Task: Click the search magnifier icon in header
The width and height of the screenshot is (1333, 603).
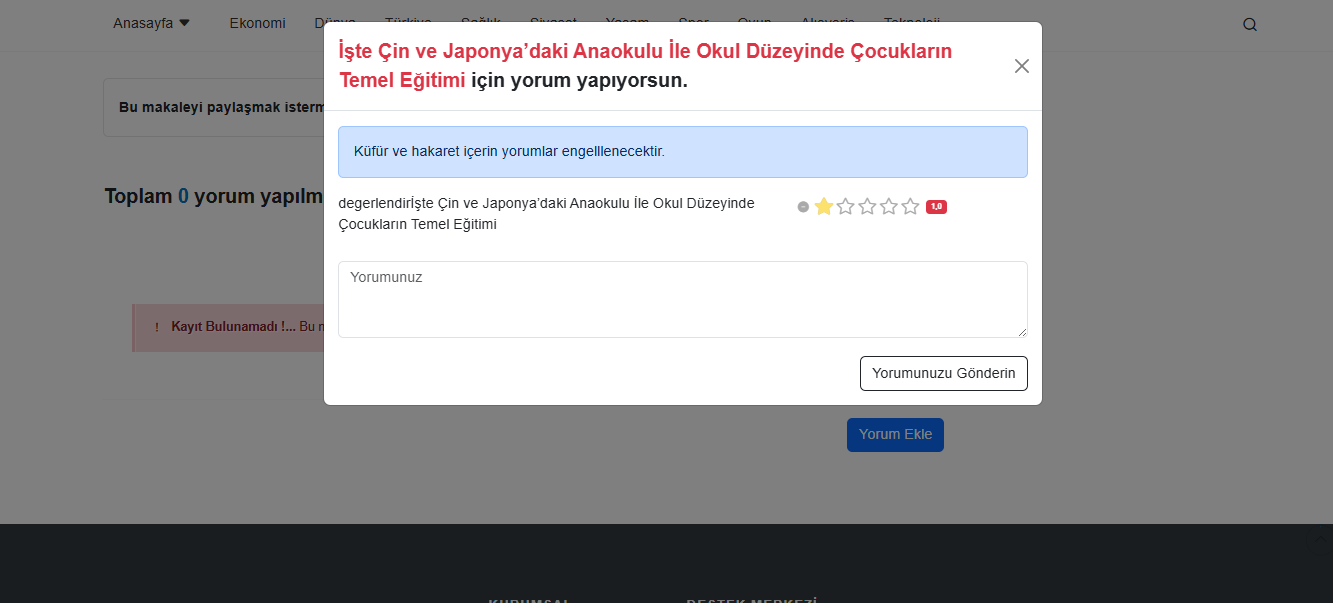Action: coord(1249,25)
